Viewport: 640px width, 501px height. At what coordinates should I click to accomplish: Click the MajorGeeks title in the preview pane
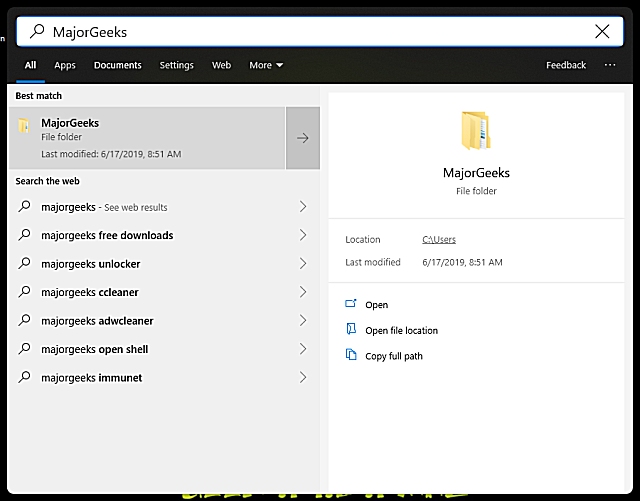[x=476, y=173]
